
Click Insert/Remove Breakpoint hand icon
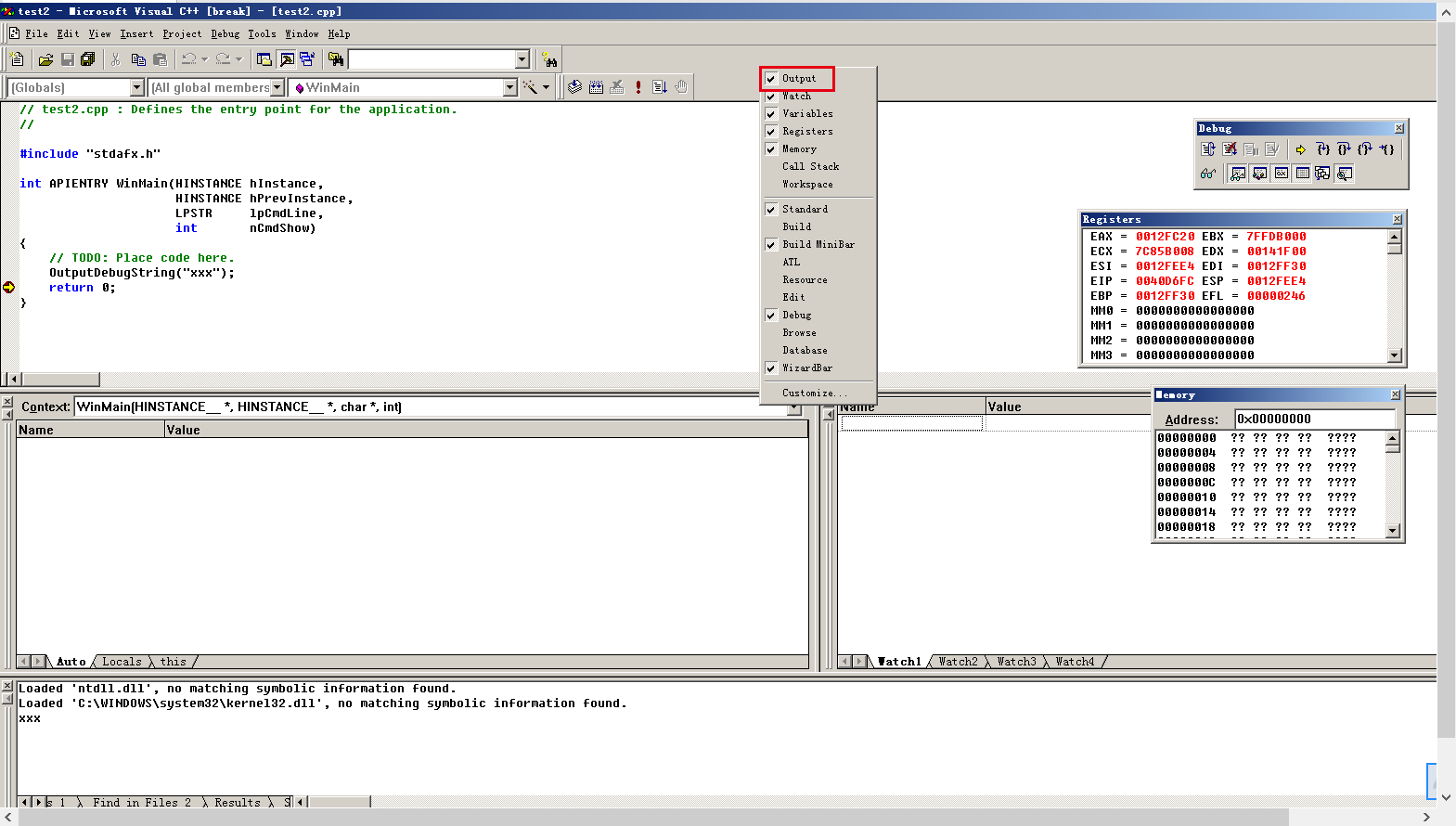(681, 87)
